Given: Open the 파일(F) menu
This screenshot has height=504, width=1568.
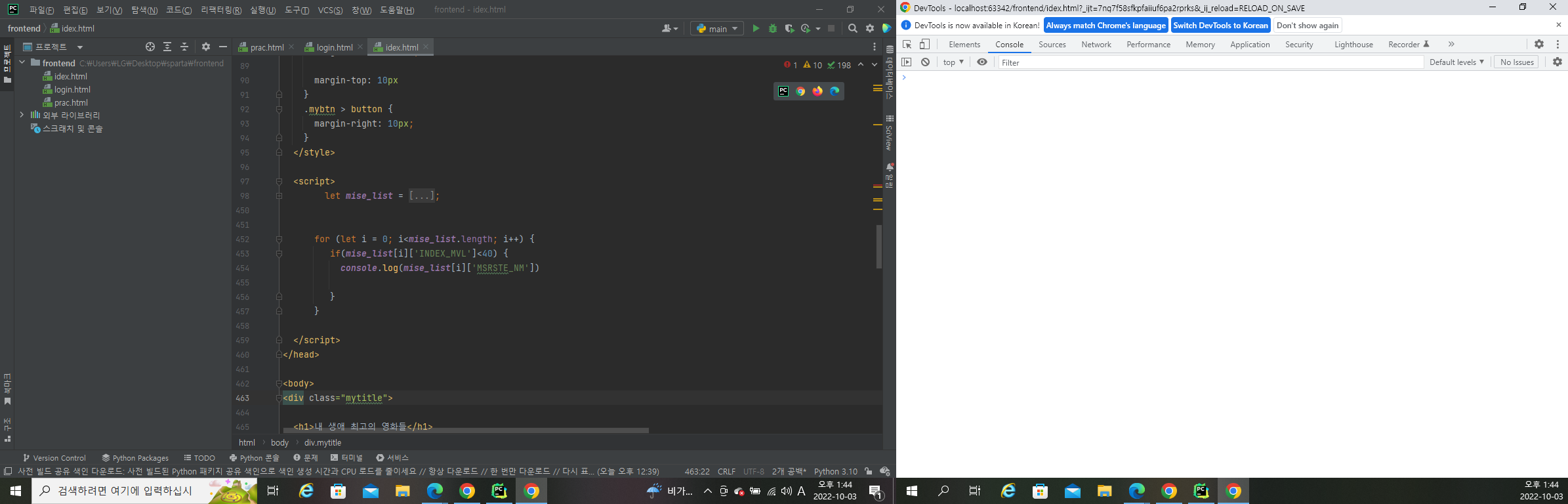Looking at the screenshot, I should tap(42, 10).
